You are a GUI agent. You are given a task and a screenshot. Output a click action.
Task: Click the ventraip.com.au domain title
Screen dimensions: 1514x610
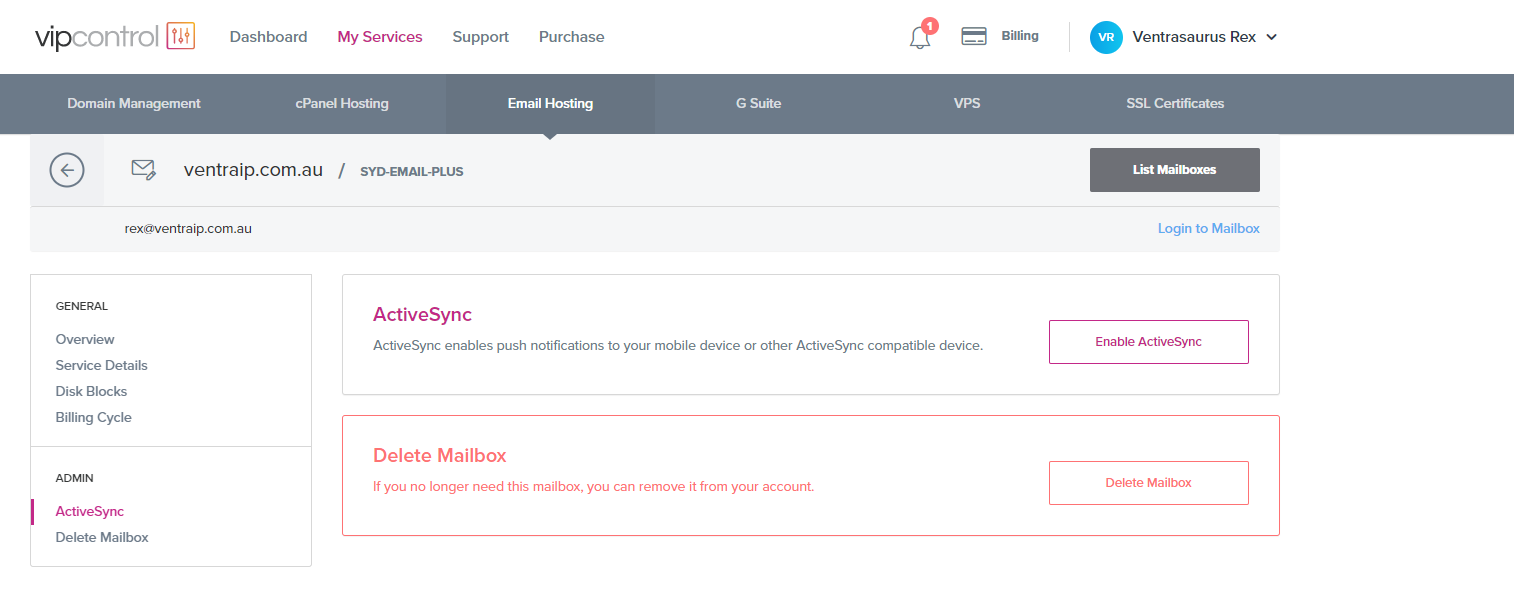tap(253, 170)
